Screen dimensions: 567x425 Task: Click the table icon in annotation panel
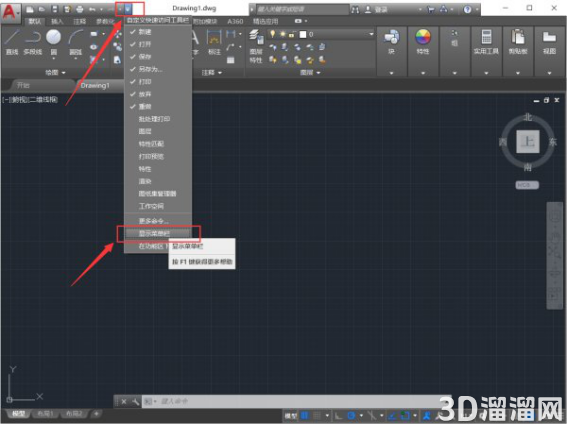pos(231,60)
